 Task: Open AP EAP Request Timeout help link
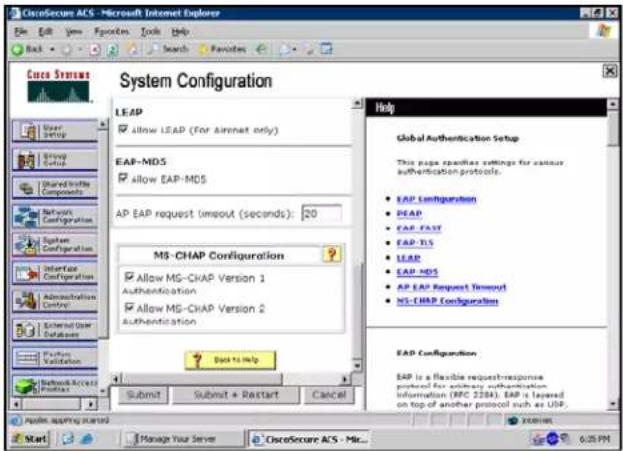tap(451, 287)
